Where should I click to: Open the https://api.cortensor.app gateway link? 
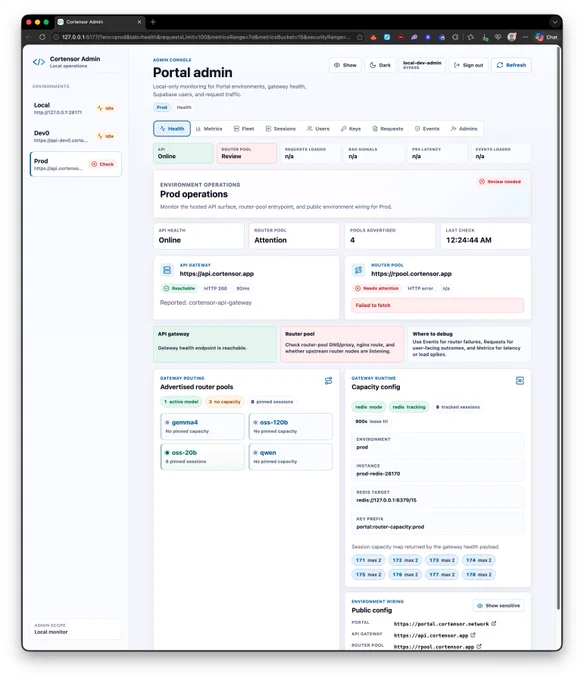coord(216,274)
